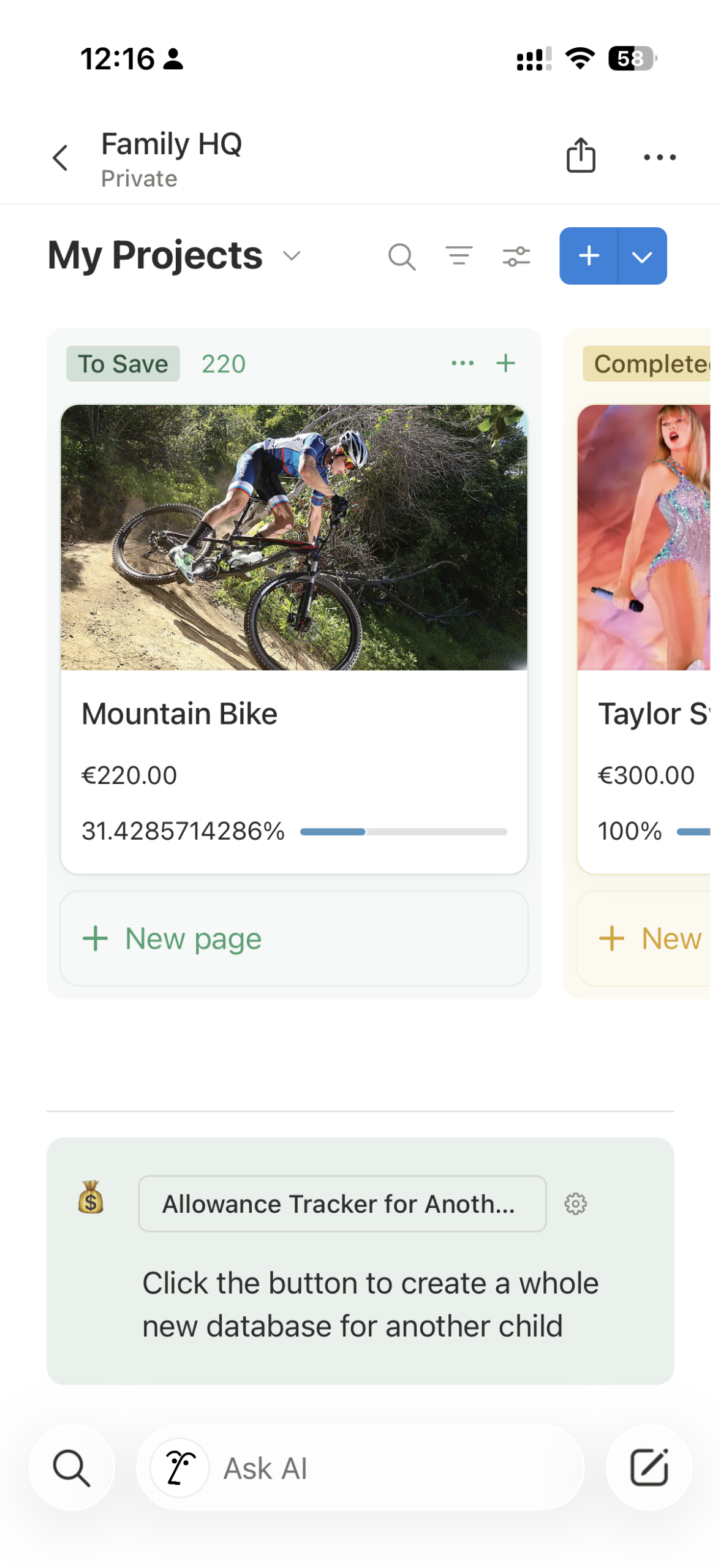
Task: Click the blue plus new item button
Action: (589, 256)
